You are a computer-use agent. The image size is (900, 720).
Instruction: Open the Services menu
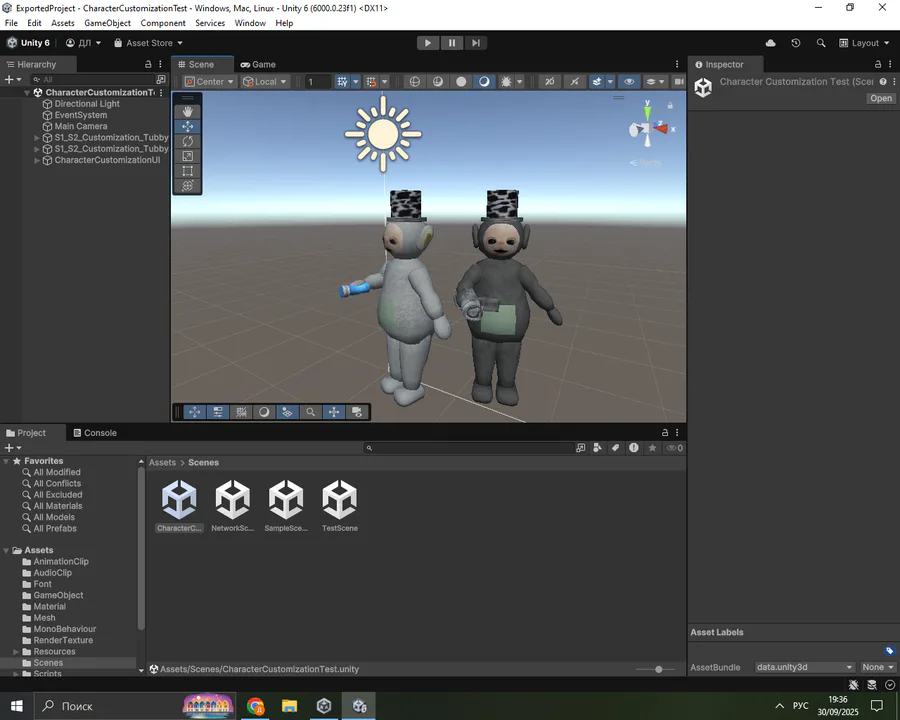[x=210, y=23]
